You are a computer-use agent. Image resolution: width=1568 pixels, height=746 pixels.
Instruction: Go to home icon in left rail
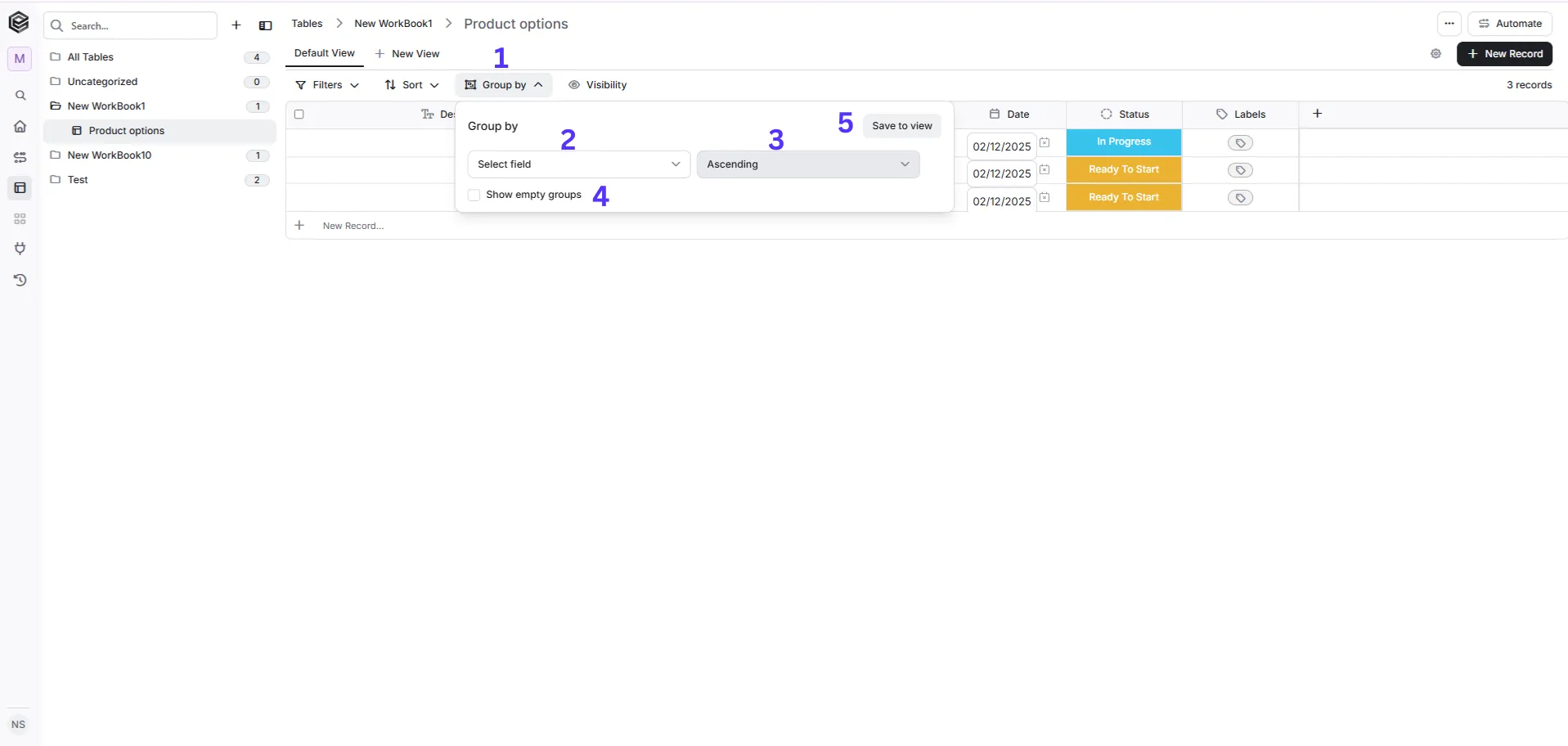pyautogui.click(x=20, y=126)
